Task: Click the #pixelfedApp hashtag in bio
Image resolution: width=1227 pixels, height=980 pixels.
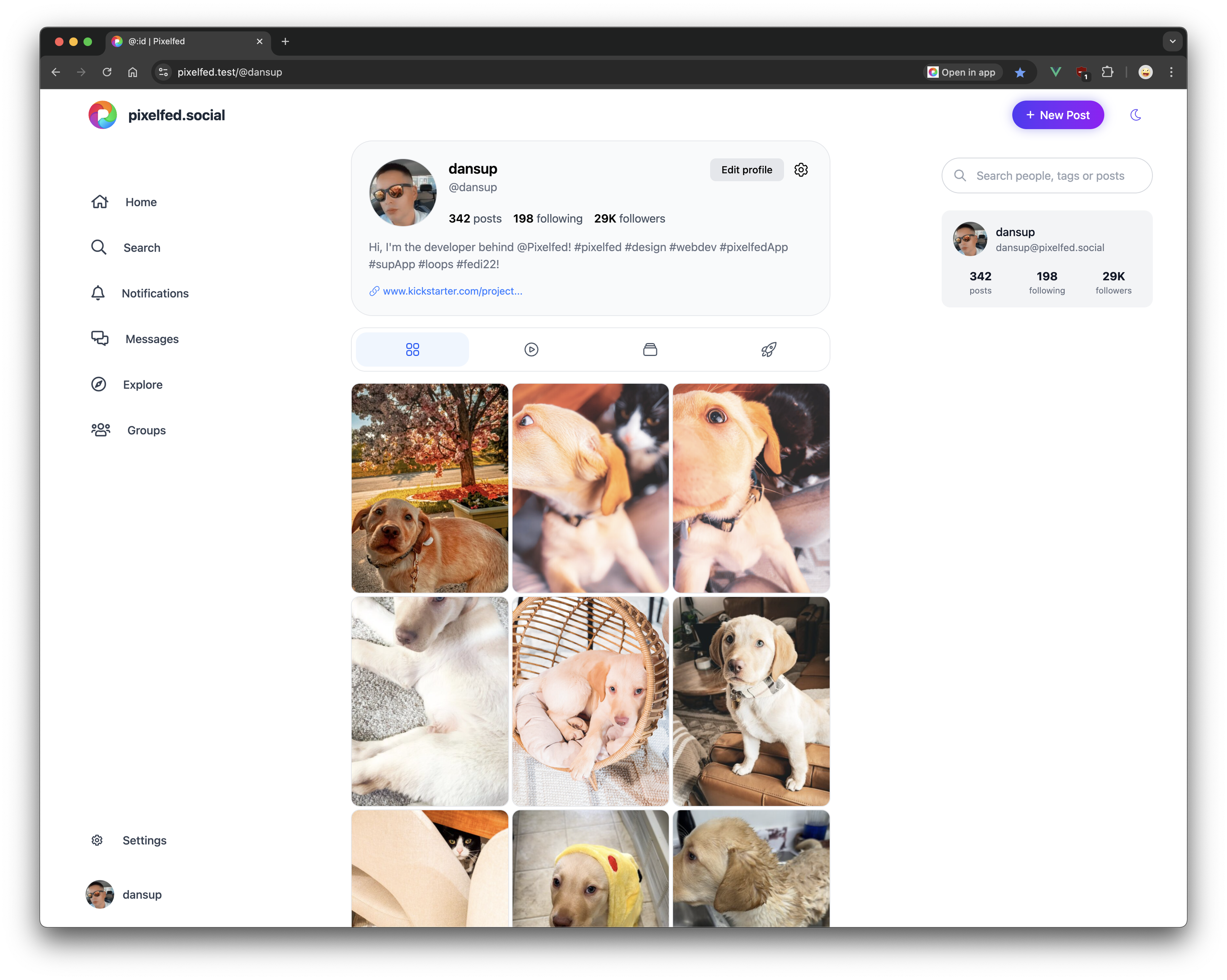Action: [754, 247]
